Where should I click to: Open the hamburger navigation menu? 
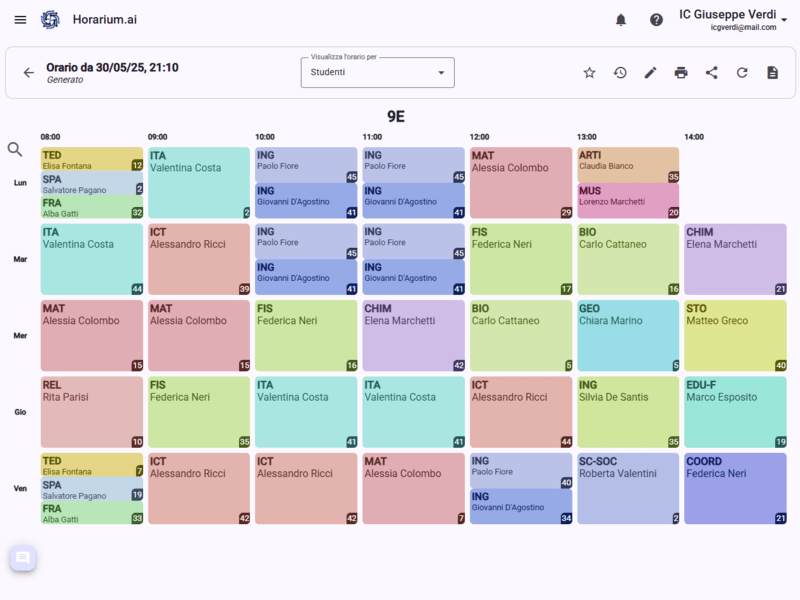20,20
